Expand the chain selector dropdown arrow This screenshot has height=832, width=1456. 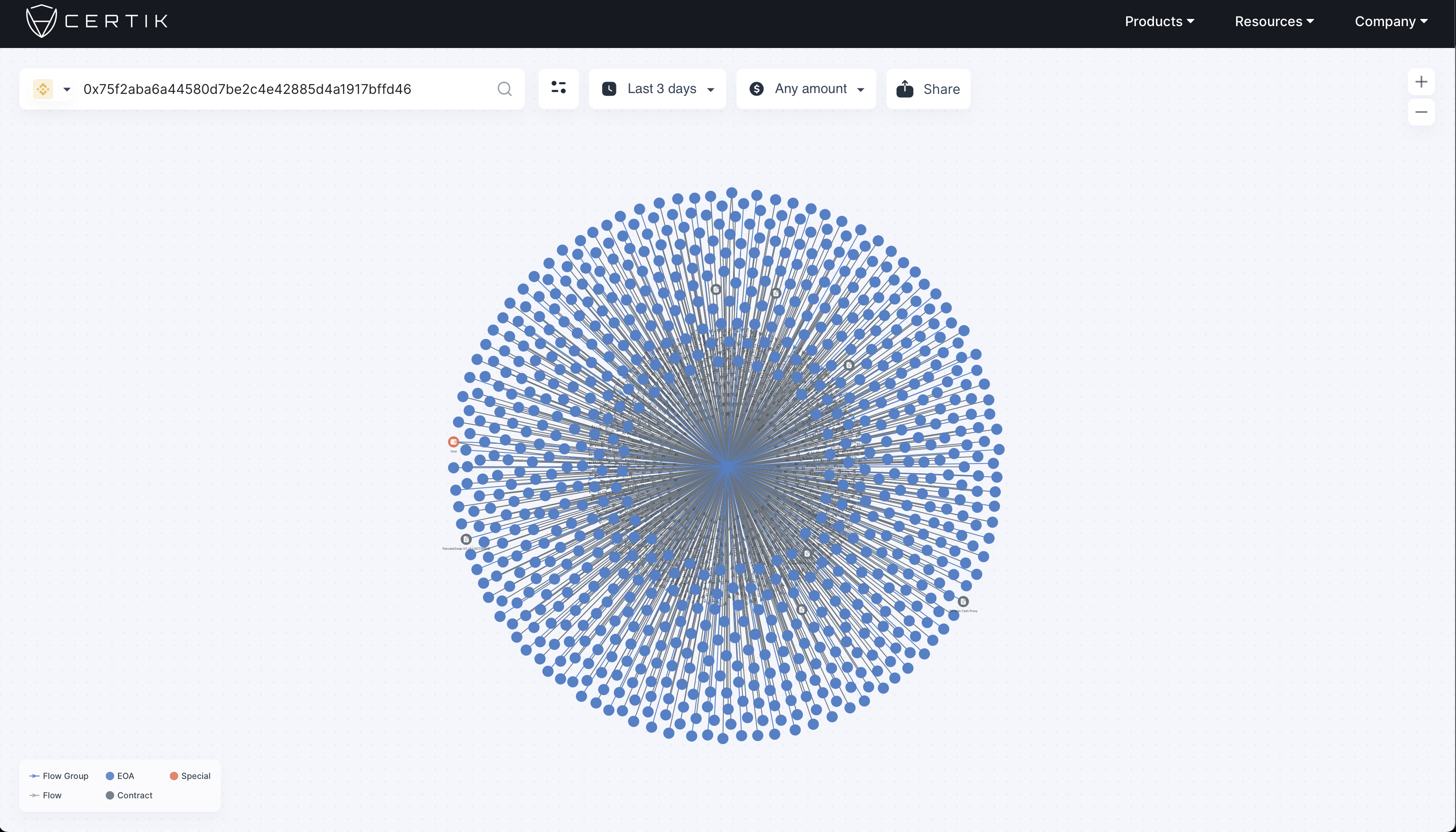[67, 89]
